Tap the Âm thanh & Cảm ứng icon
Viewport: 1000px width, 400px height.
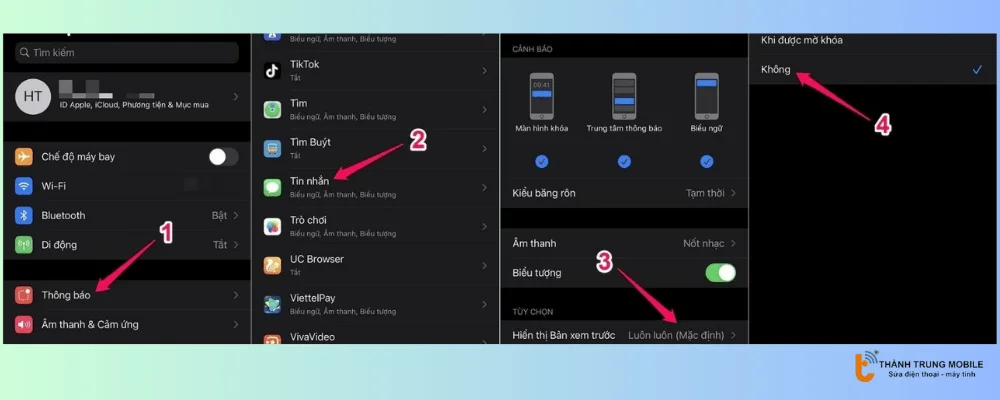(x=24, y=325)
